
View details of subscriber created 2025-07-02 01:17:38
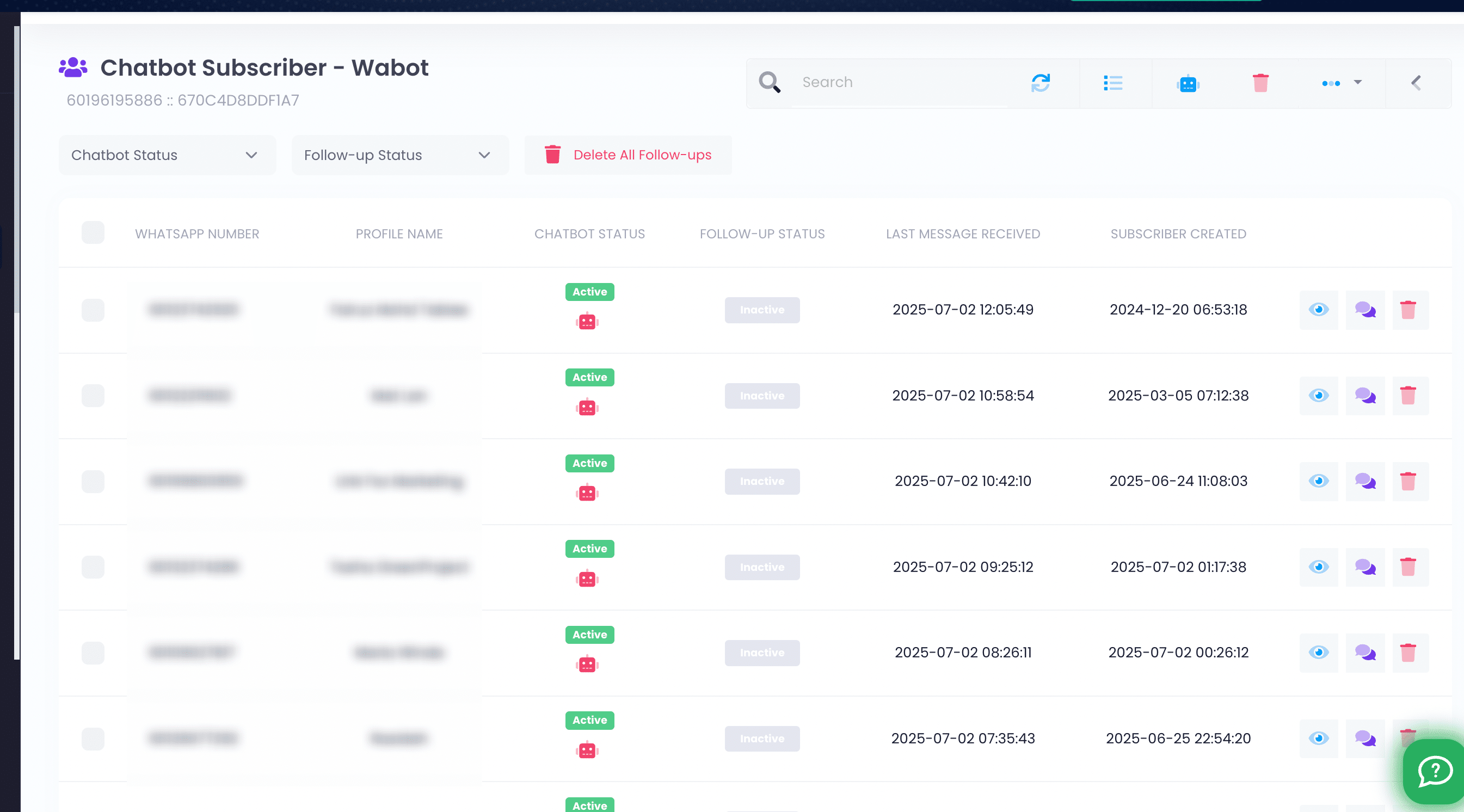(1319, 567)
